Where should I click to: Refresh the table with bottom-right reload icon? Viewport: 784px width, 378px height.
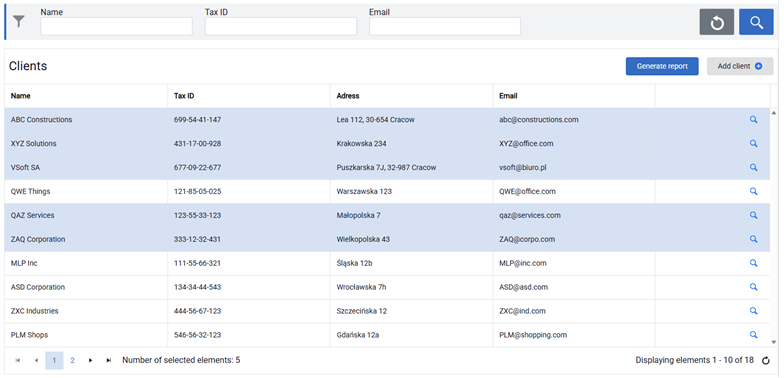point(766,360)
